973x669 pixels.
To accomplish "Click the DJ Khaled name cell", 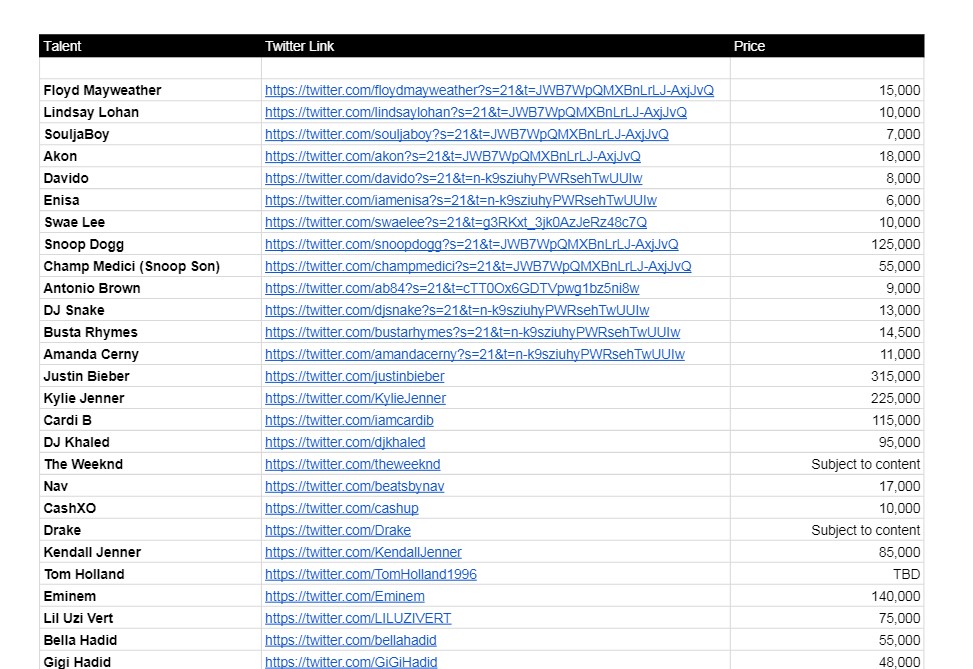I will (151, 442).
